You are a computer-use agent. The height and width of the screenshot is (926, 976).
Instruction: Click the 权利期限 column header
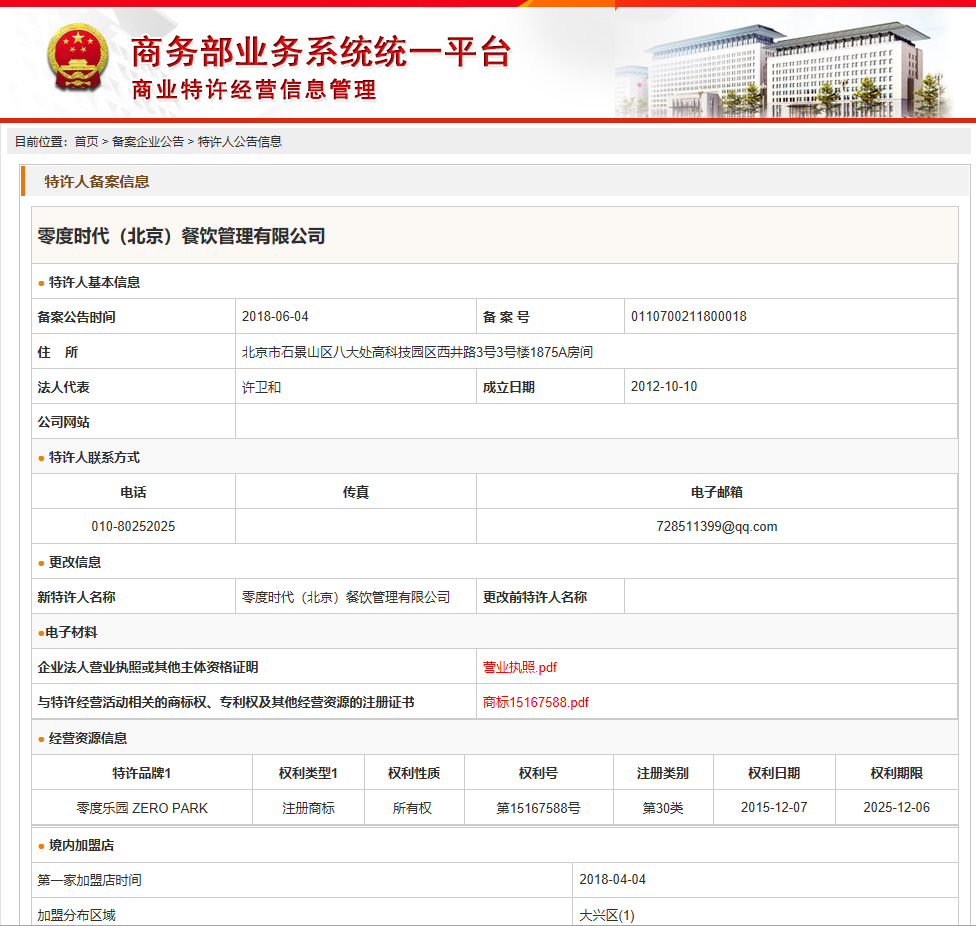(897, 773)
